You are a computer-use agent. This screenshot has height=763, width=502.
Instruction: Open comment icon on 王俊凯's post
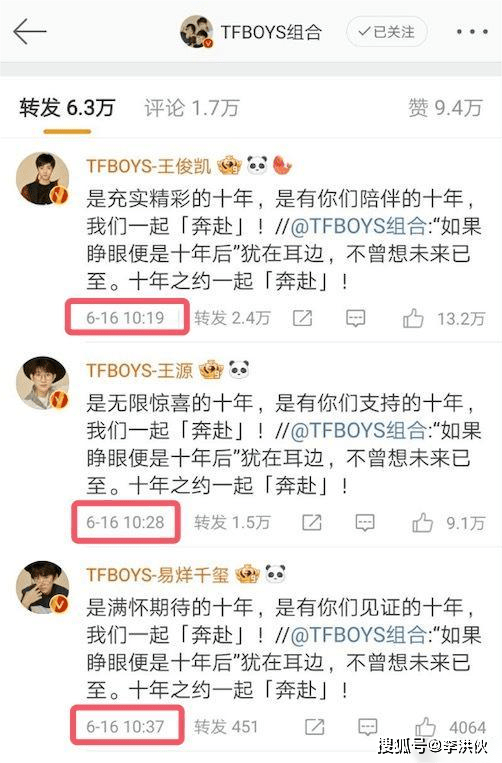click(356, 319)
